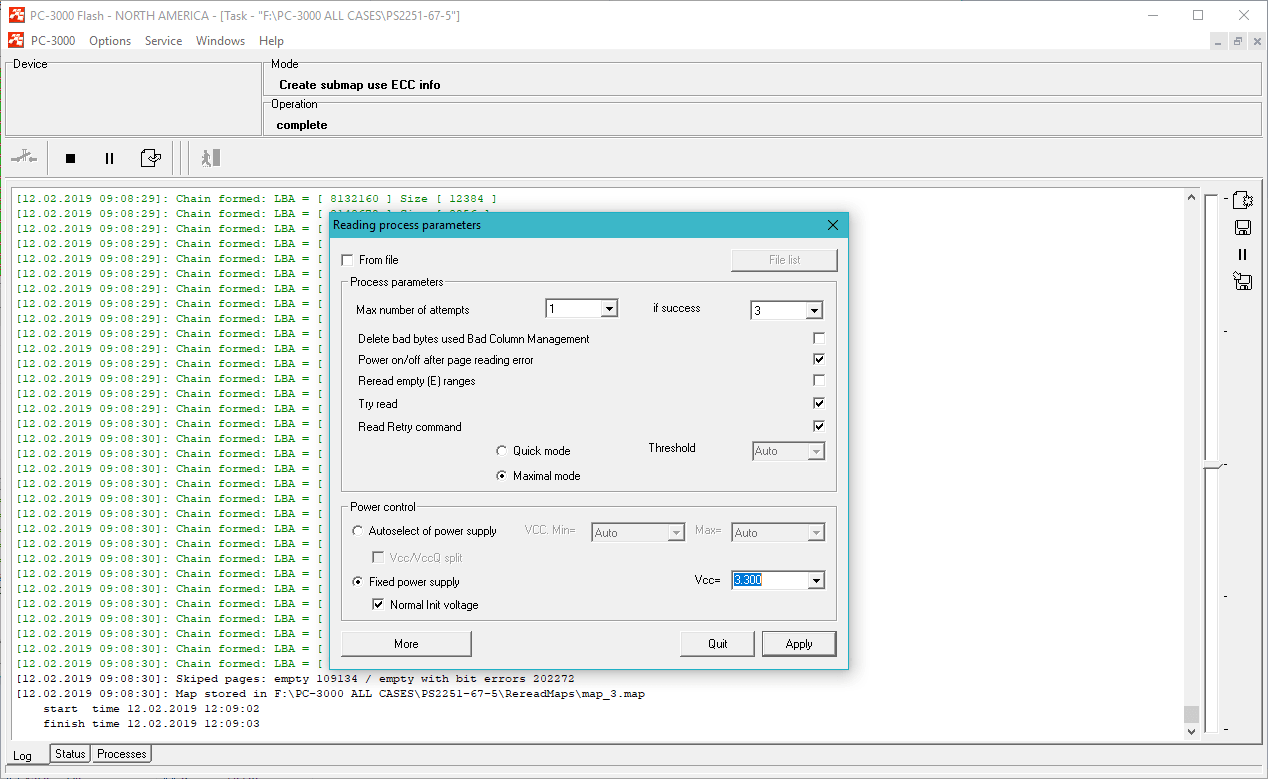Viewport: 1268px width, 779px height.
Task: Click the pause button in the main toolbar
Action: click(109, 158)
